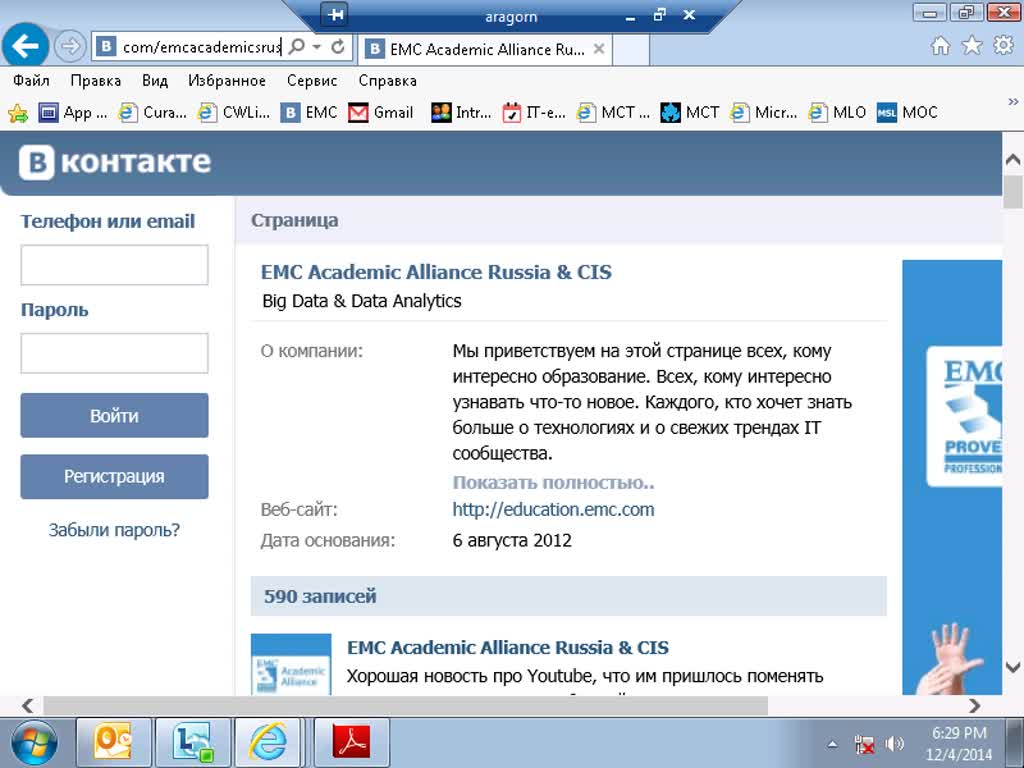Image resolution: width=1024 pixels, height=768 pixels.
Task: Open the Сервис menu
Action: (312, 80)
